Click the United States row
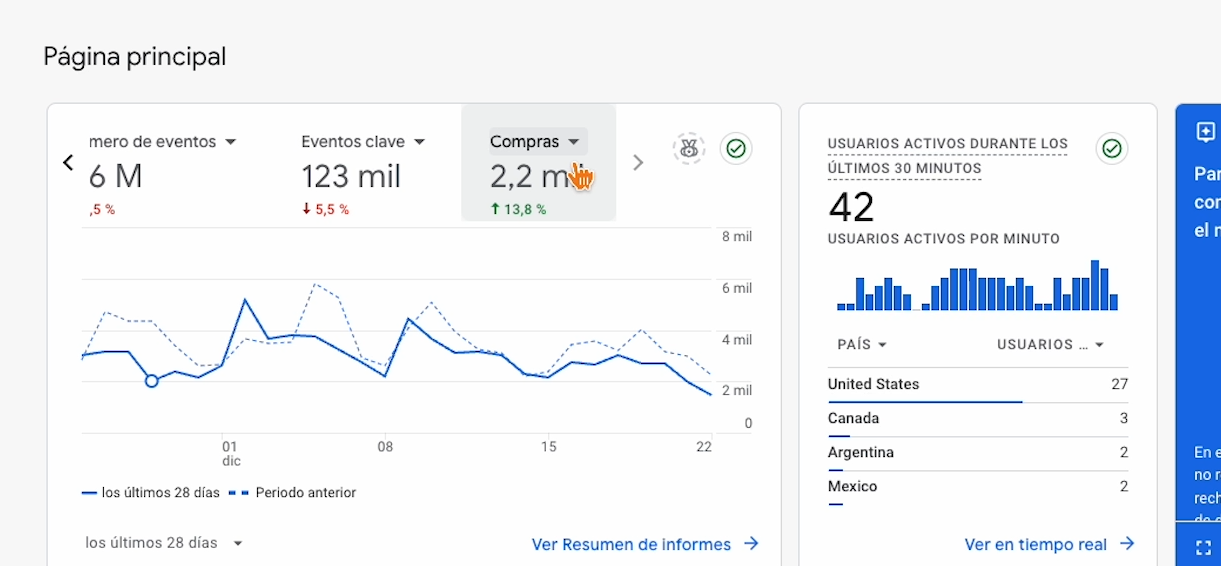 tap(978, 385)
